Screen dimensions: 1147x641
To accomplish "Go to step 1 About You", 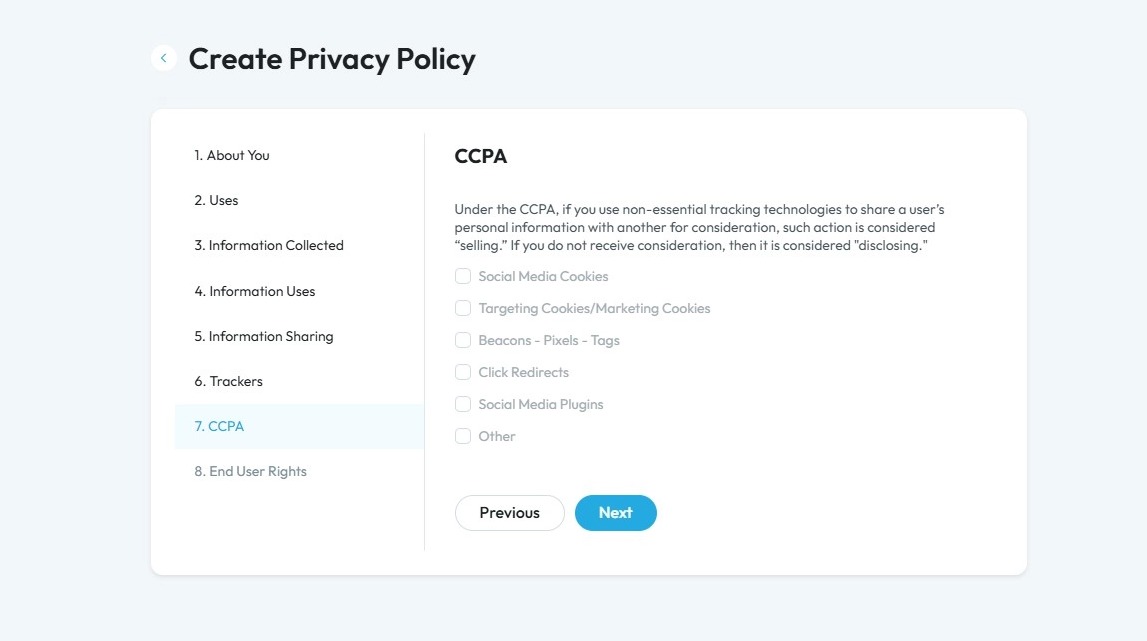I will pos(299,155).
